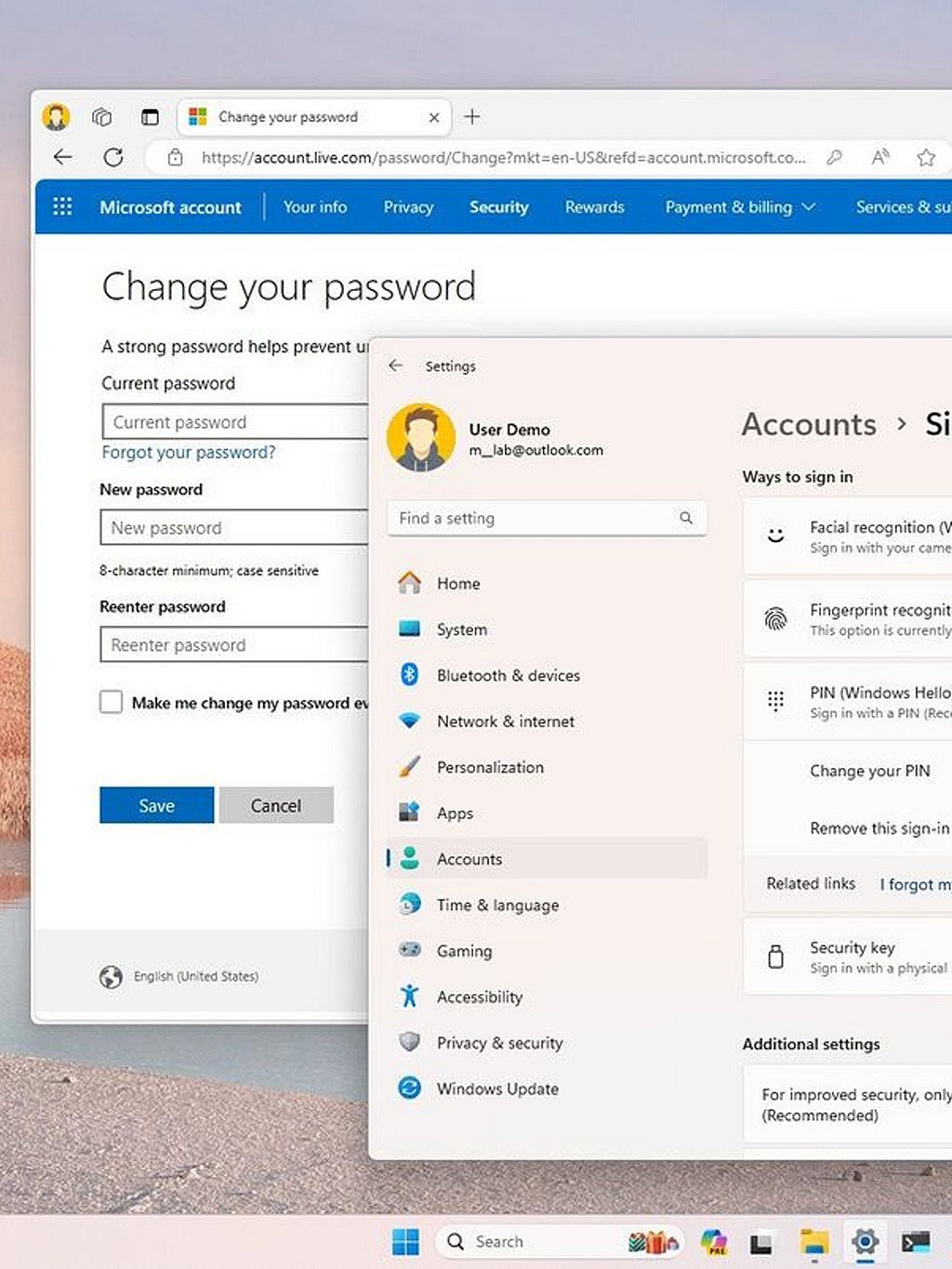Expand the Payment & billing dropdown
Image resolution: width=952 pixels, height=1269 pixels.
[740, 207]
